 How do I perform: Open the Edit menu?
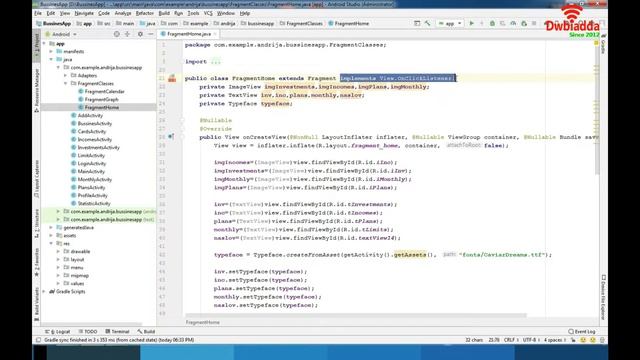click(x=51, y=13)
